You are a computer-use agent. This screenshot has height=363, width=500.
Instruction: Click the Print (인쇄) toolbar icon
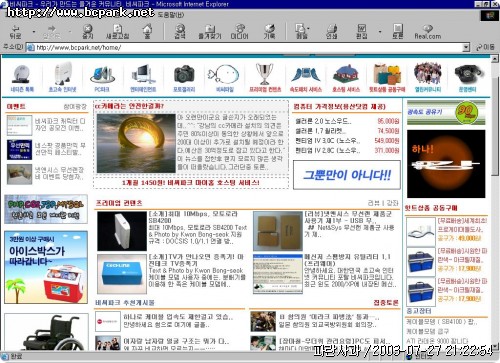coord(331,31)
